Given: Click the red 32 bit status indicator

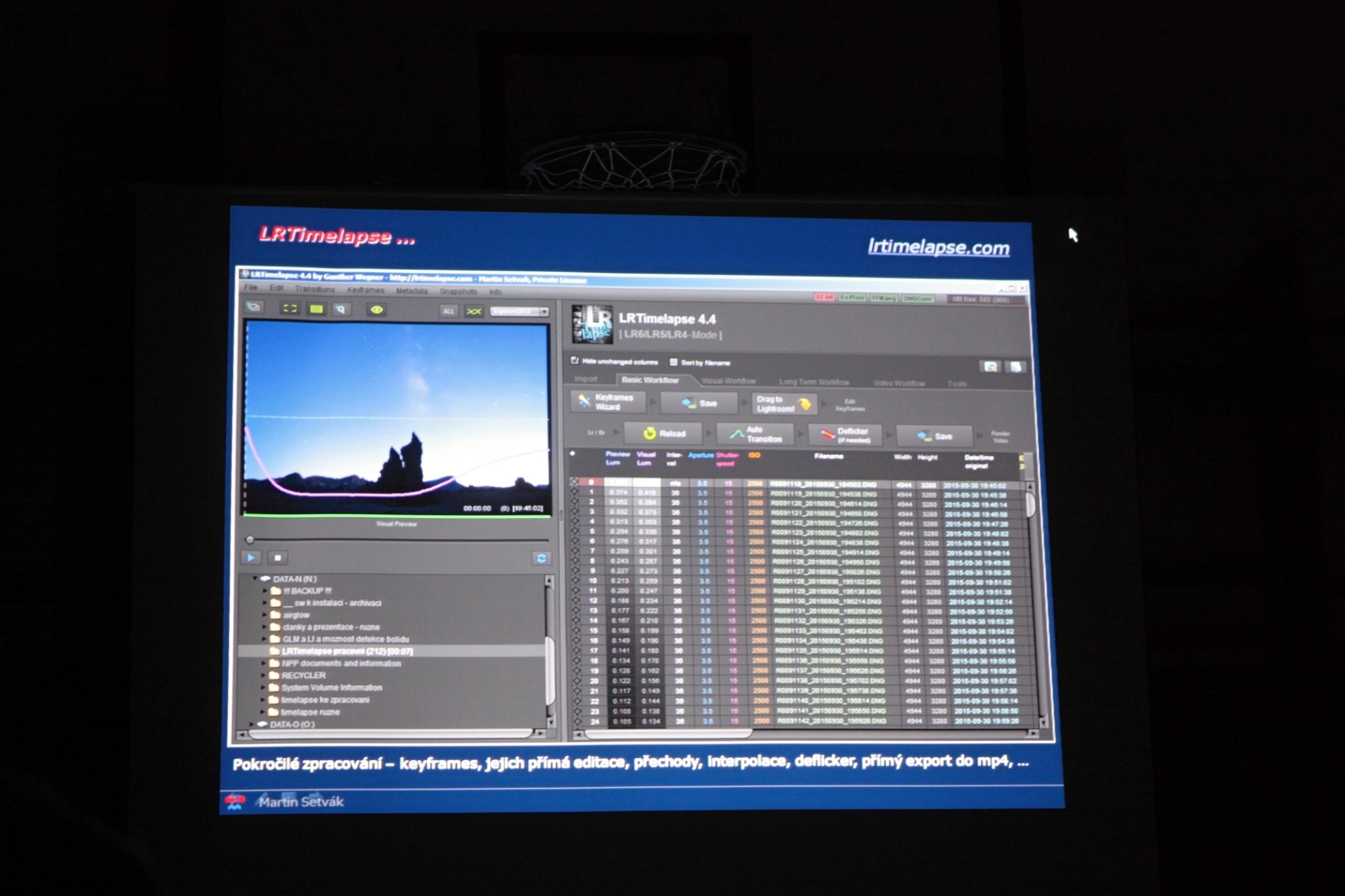Looking at the screenshot, I should (x=824, y=297).
